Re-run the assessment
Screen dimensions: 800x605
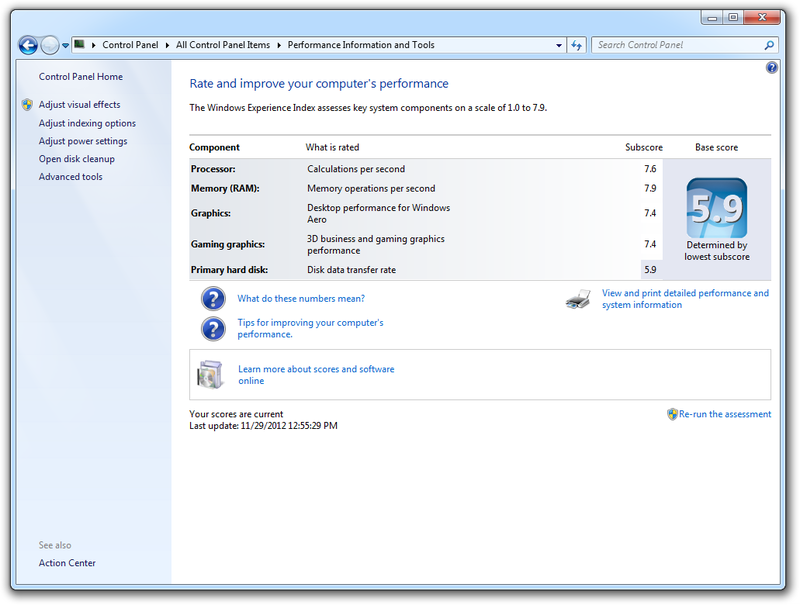725,414
